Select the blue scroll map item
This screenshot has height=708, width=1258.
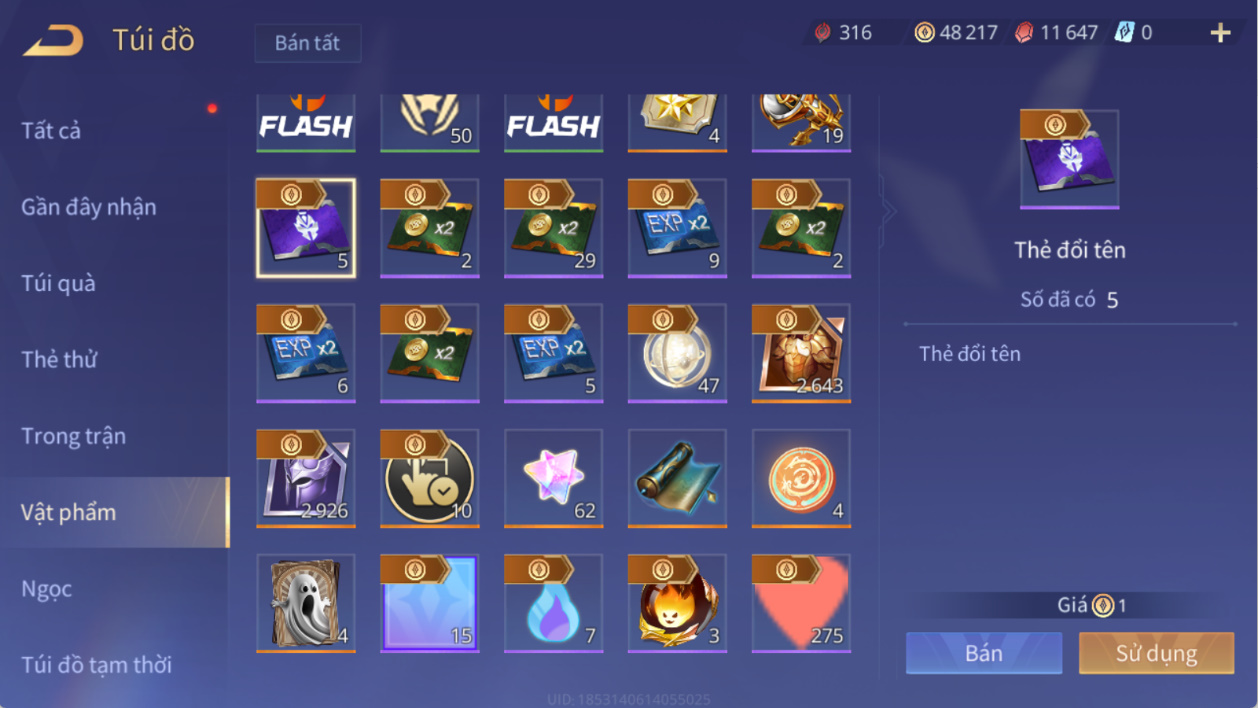[x=678, y=478]
